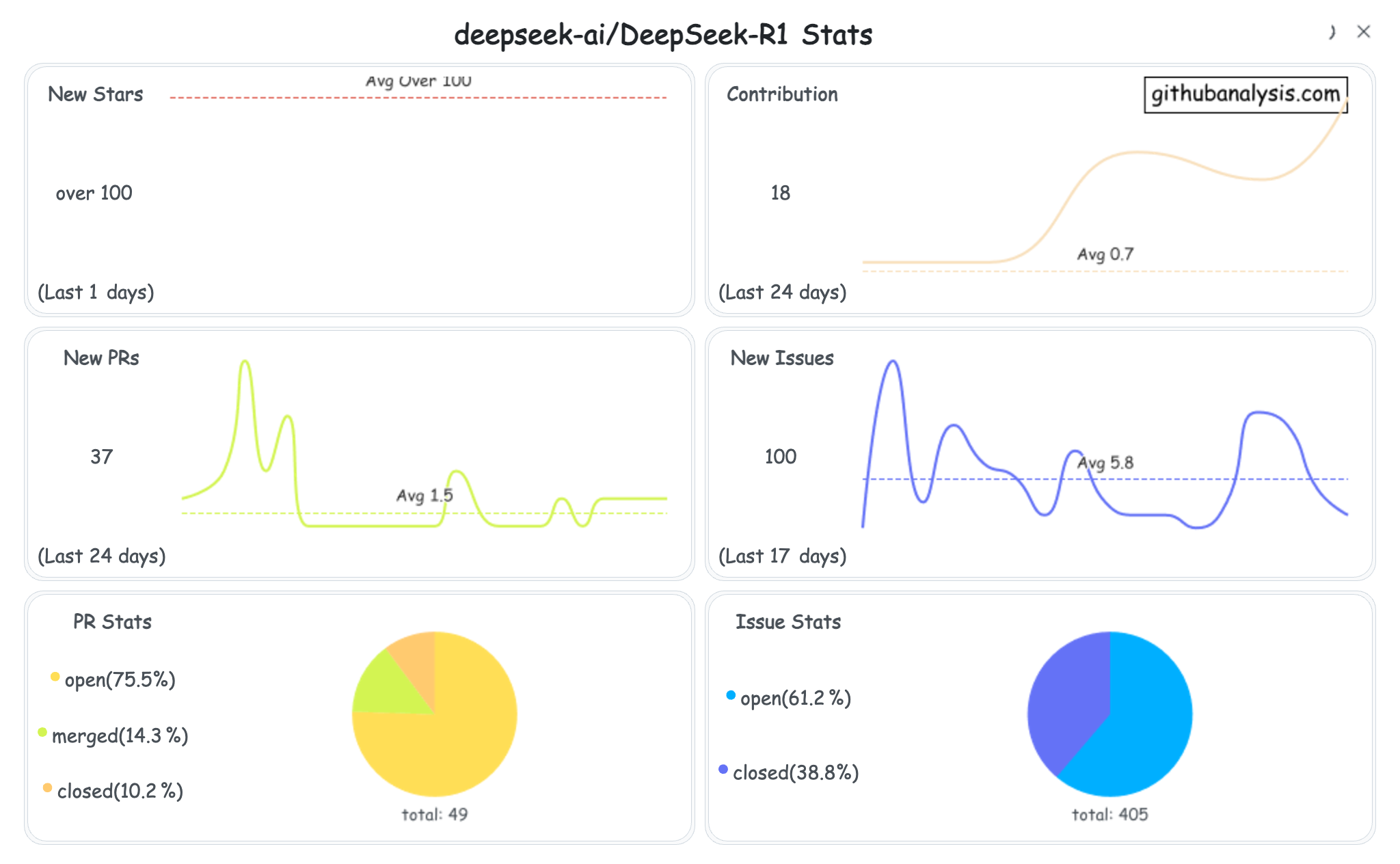Click the Contribution line chart curve
The image size is (1400, 864).
coord(1105,182)
